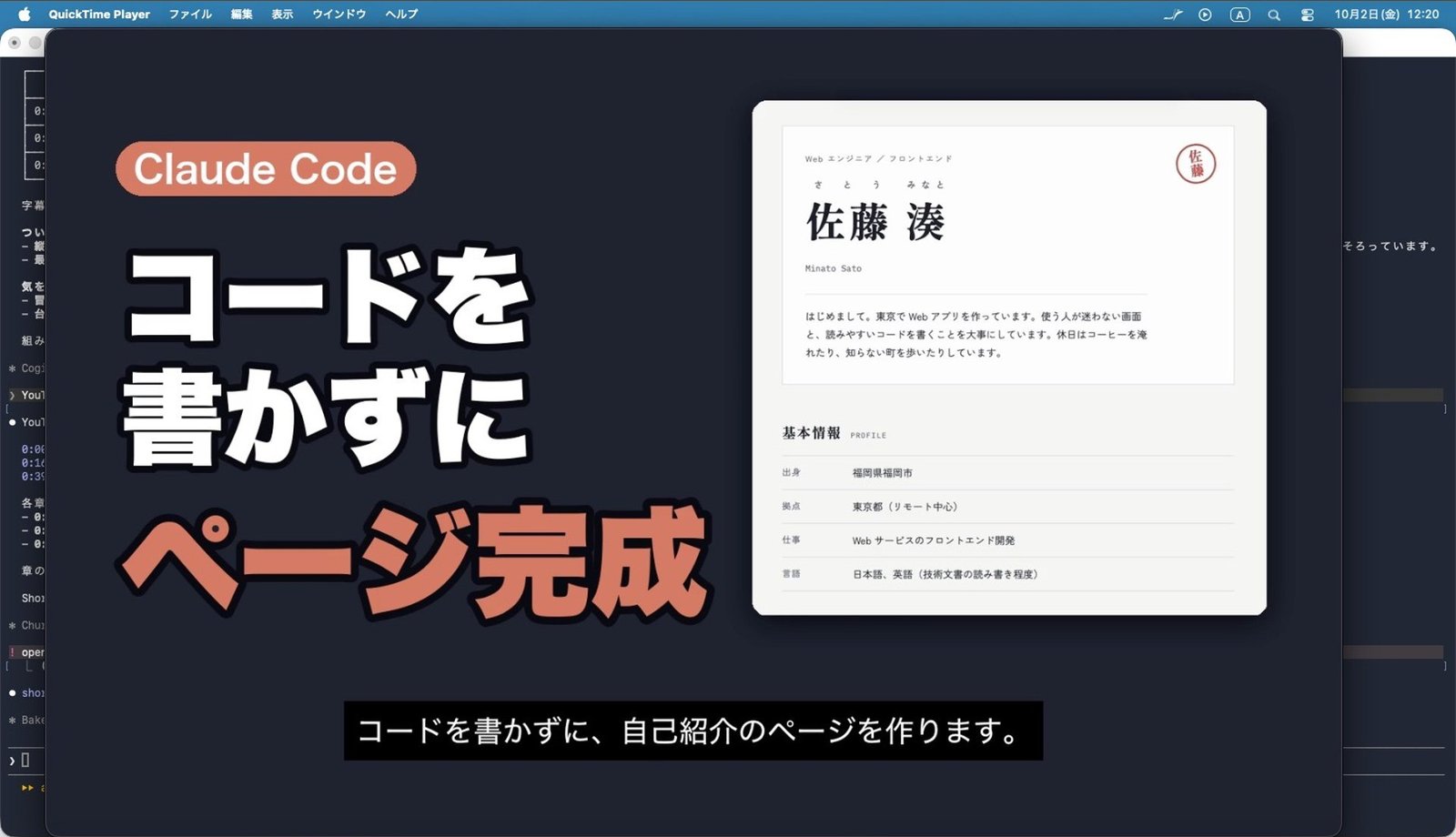This screenshot has height=837, width=1456.
Task: Open Control Center toggles icon
Action: point(1308,15)
